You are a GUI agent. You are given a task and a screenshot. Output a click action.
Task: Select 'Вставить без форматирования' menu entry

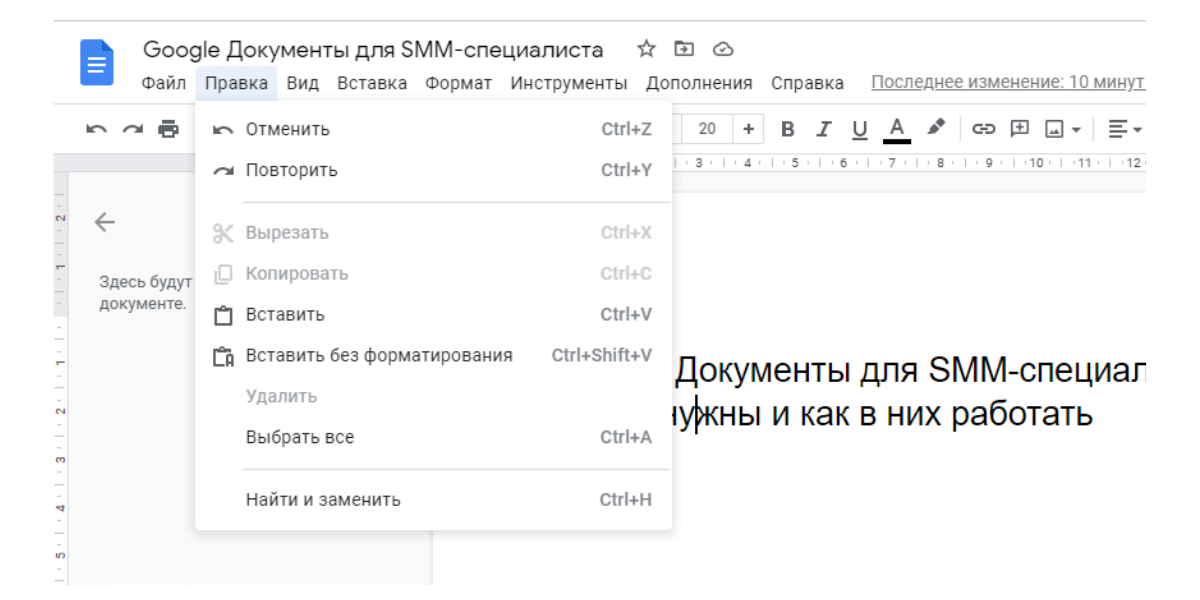(379, 355)
